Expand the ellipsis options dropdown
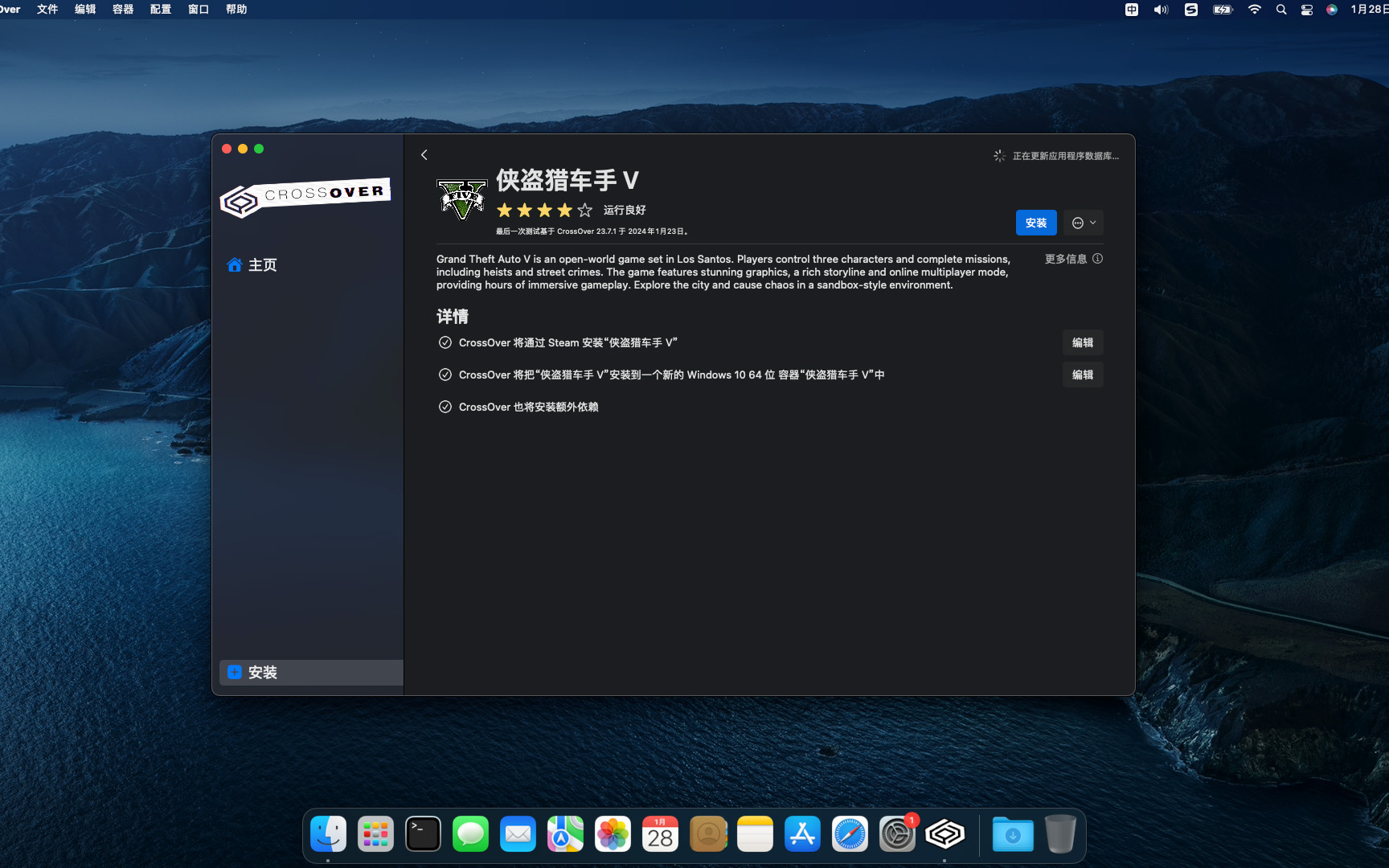This screenshot has width=1389, height=868. [x=1084, y=223]
